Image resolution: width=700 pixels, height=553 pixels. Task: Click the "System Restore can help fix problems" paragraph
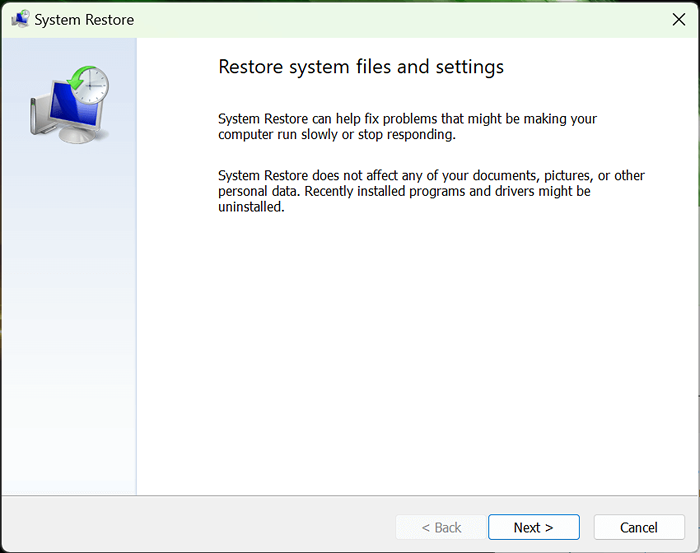407,127
